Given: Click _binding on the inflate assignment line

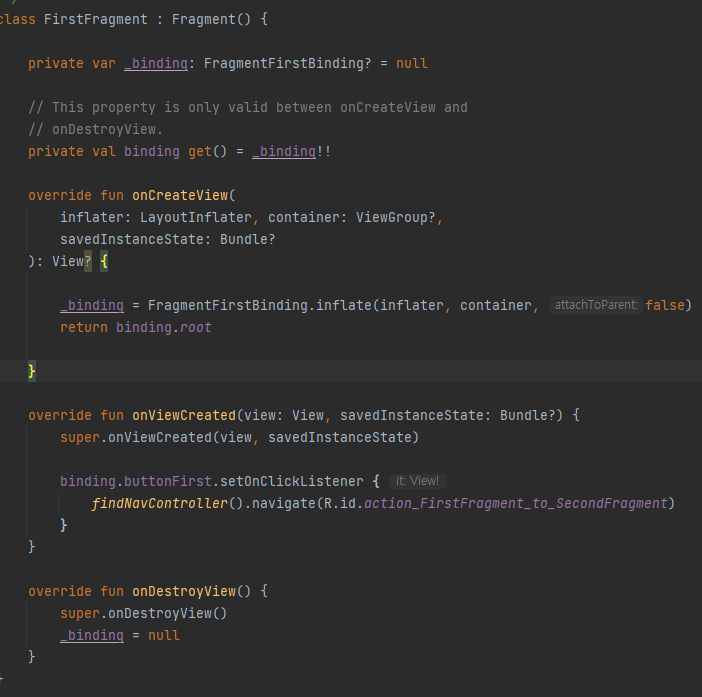Looking at the screenshot, I should coord(92,305).
